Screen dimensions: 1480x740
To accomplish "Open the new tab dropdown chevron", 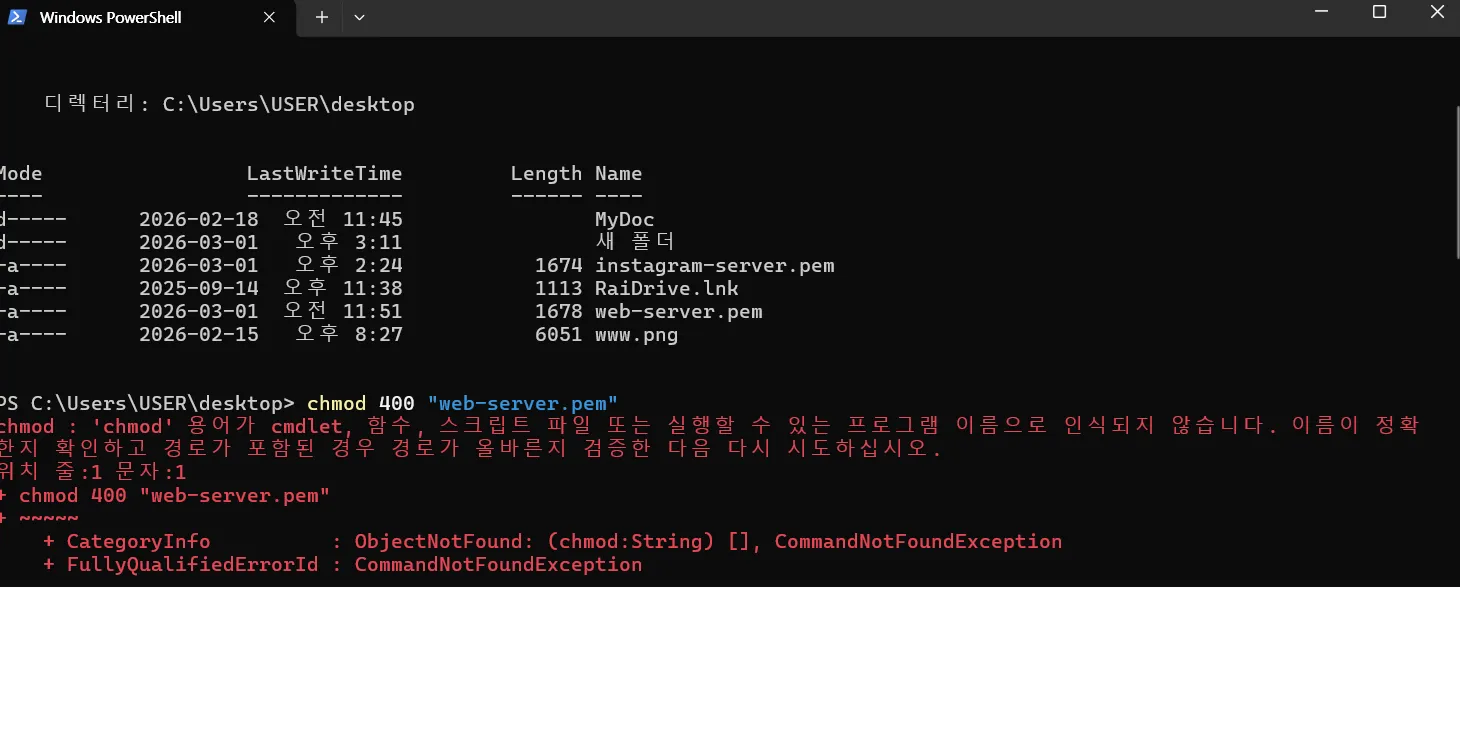I will coord(358,16).
